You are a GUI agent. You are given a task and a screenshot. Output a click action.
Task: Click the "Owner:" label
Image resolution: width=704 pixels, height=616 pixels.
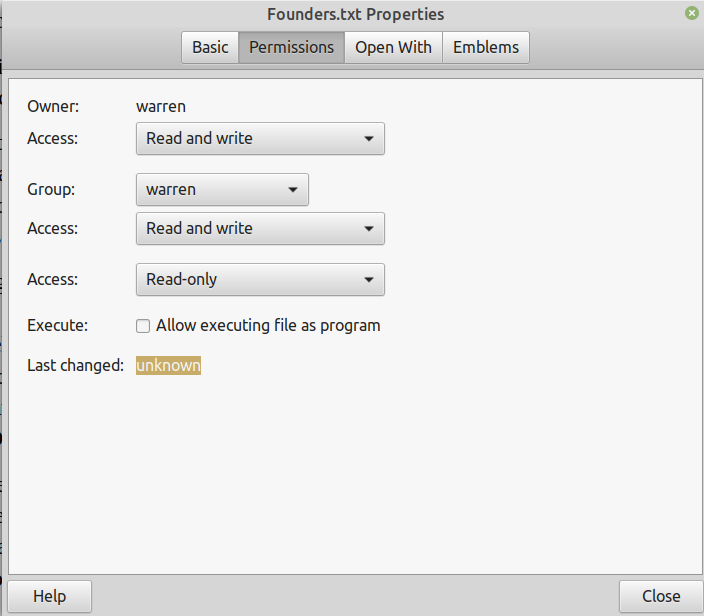[53, 106]
